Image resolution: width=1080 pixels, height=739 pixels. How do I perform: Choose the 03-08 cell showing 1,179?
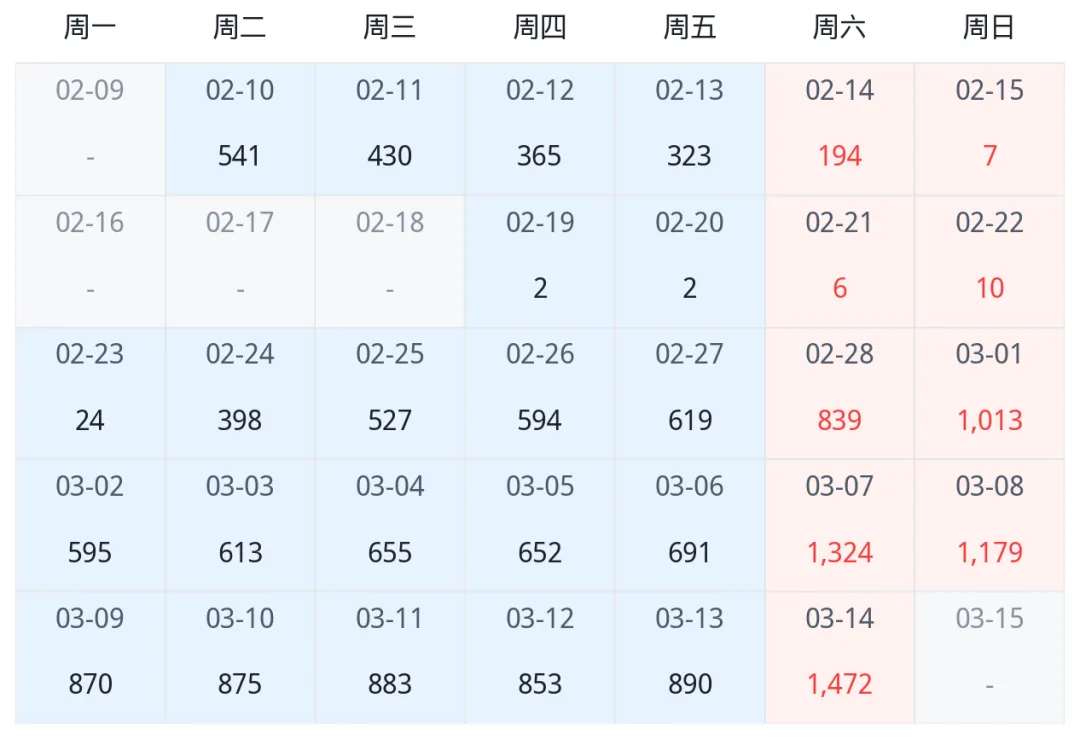pyautogui.click(x=990, y=525)
